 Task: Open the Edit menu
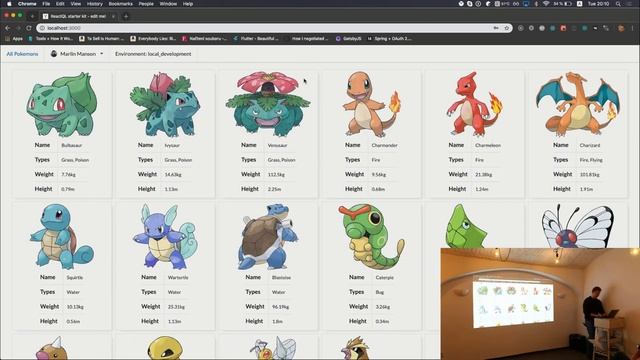(60, 4)
